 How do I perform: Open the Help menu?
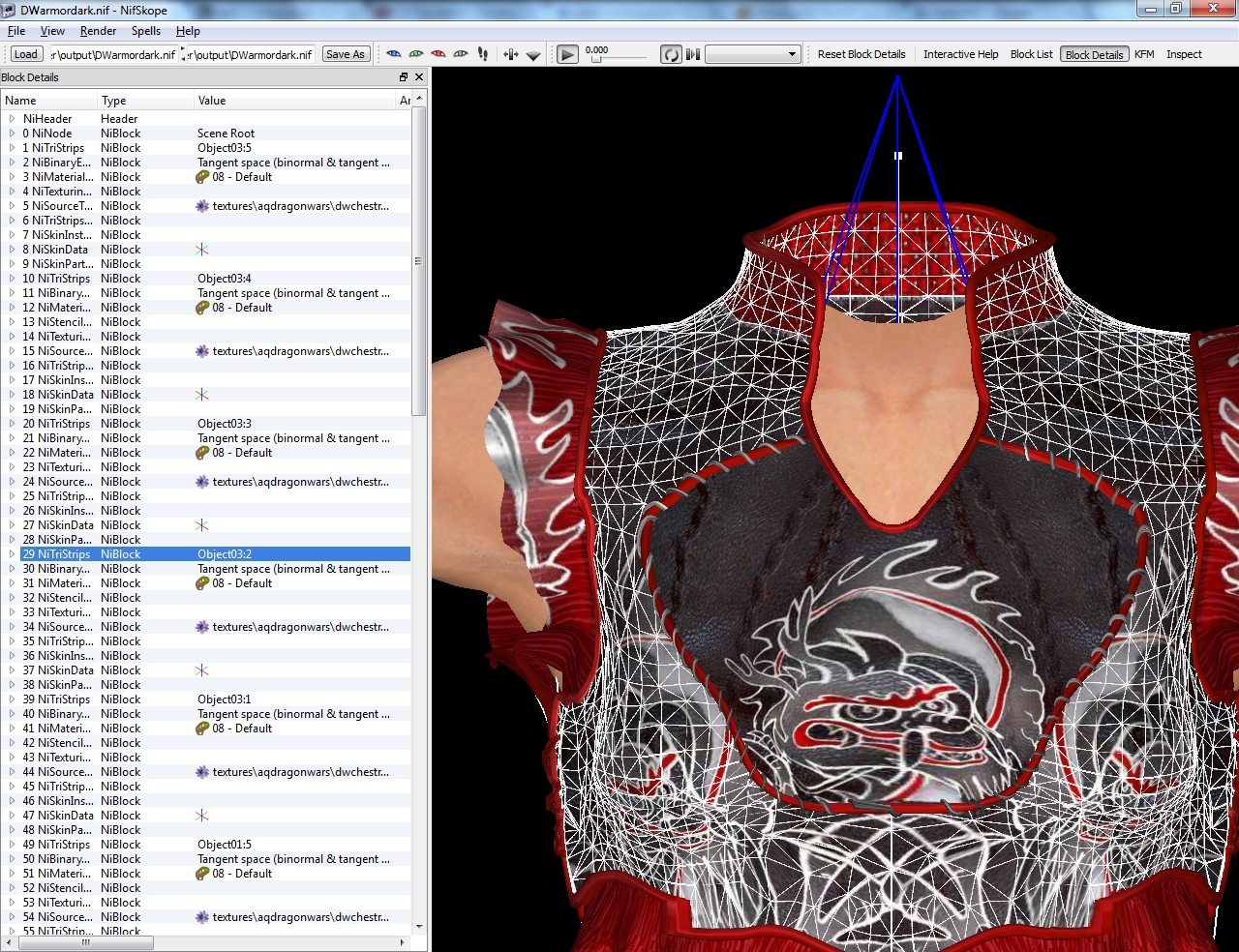188,31
